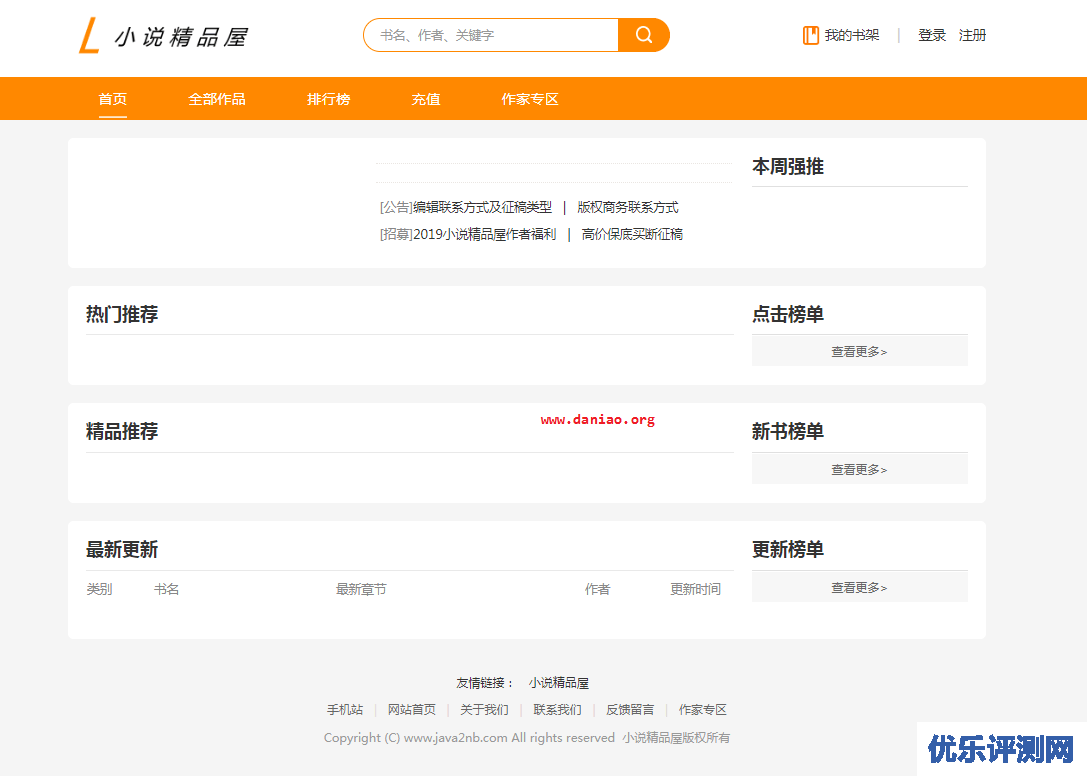Screen dimensions: 1087x776
Task: Switch to 作家专区 in navigation bar
Action: point(530,99)
